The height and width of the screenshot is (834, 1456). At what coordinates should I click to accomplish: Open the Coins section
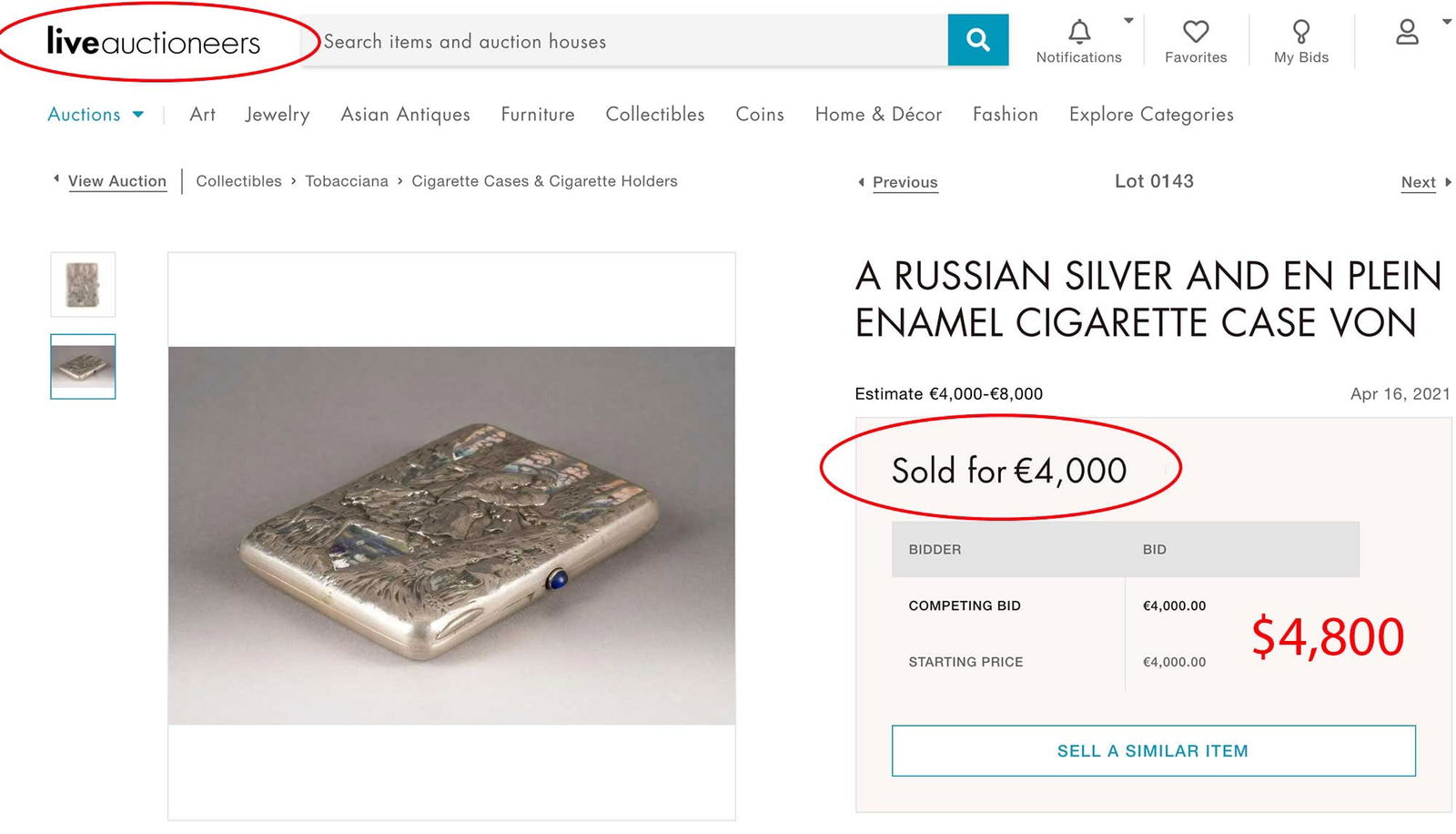tap(760, 115)
